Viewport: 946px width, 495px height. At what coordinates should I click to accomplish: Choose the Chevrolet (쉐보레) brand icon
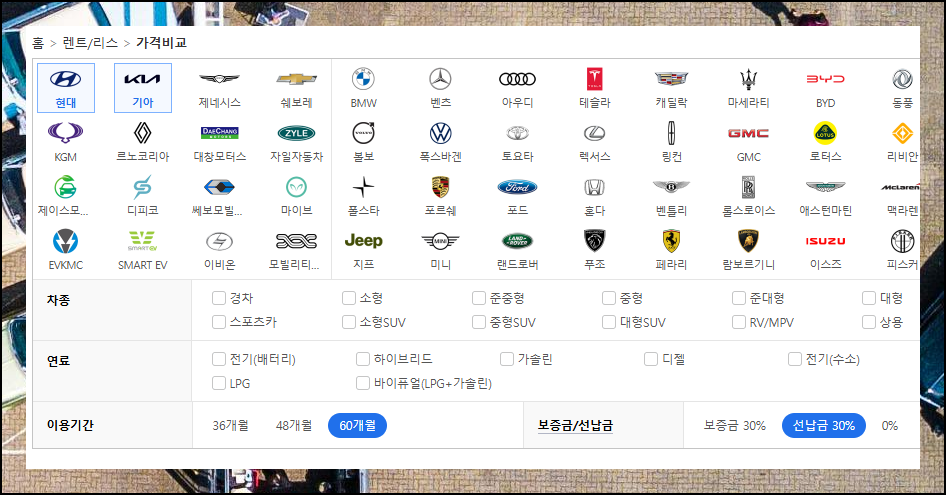click(296, 79)
